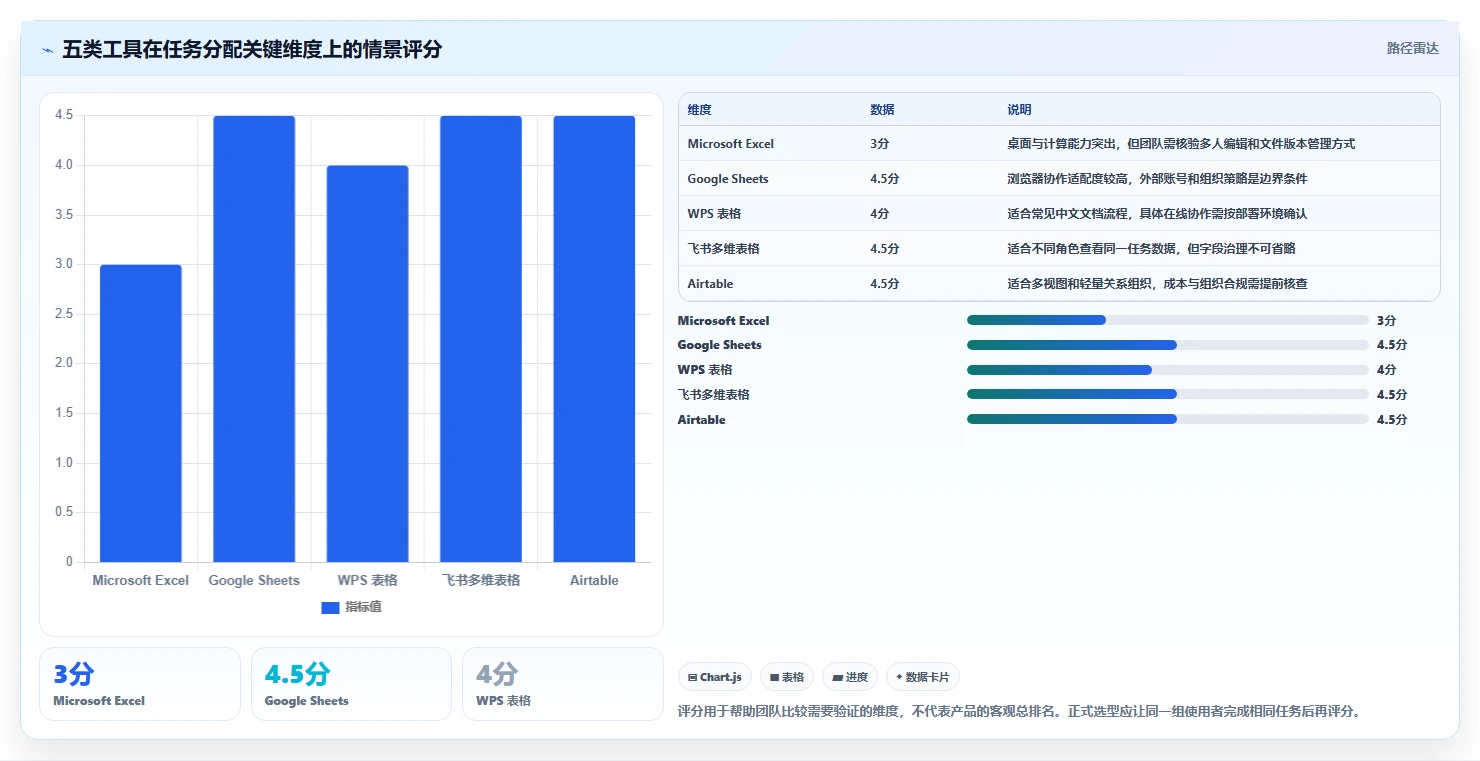
Task: Click the WPS 表格 x-axis label
Action: tap(367, 581)
